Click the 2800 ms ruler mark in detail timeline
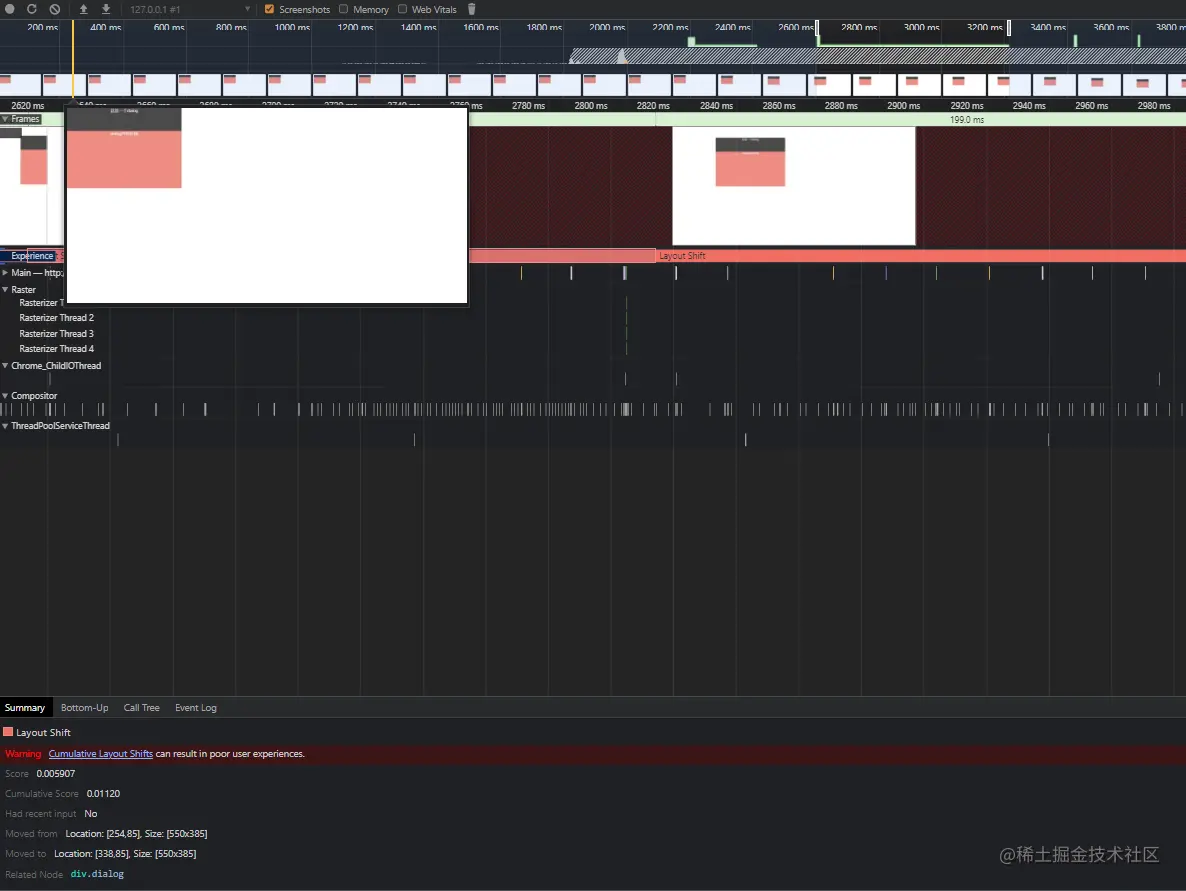 click(x=591, y=106)
